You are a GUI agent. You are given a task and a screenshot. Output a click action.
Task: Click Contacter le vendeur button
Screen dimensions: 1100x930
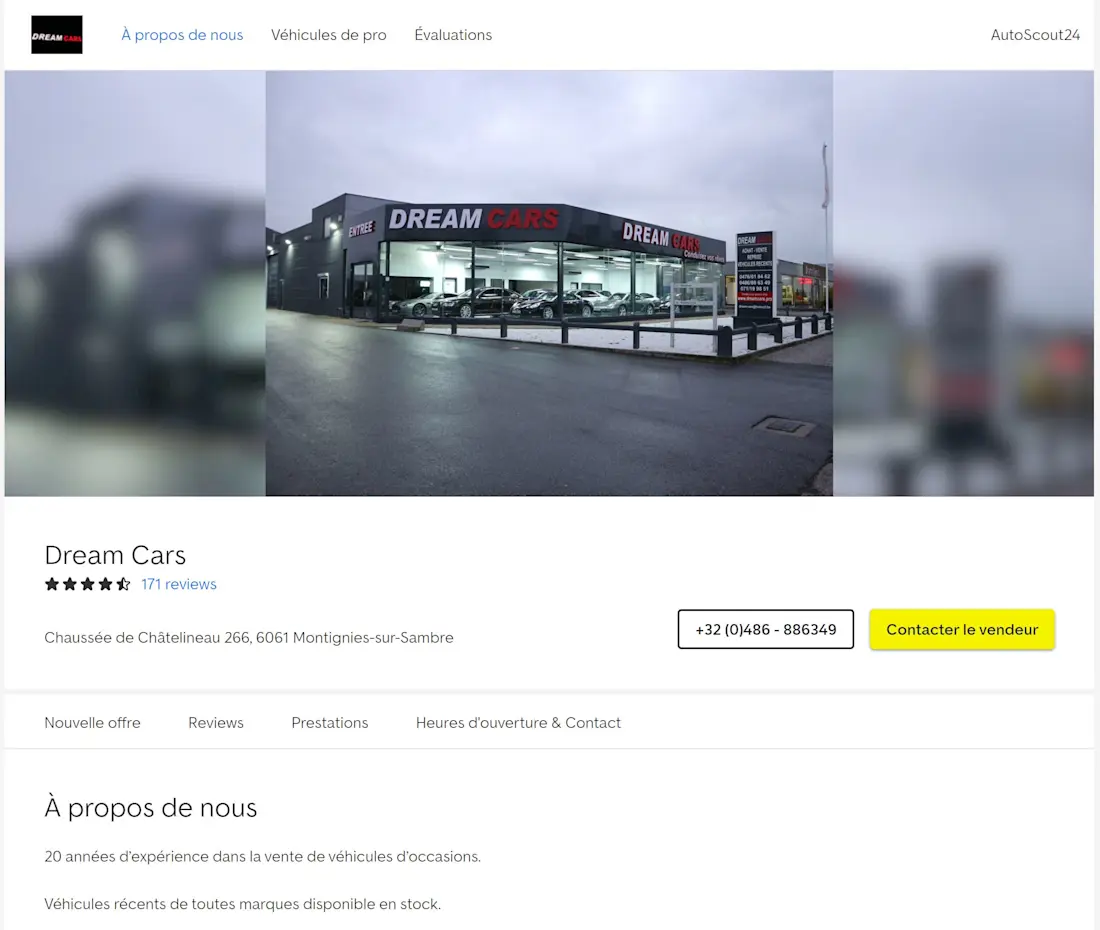coord(962,629)
